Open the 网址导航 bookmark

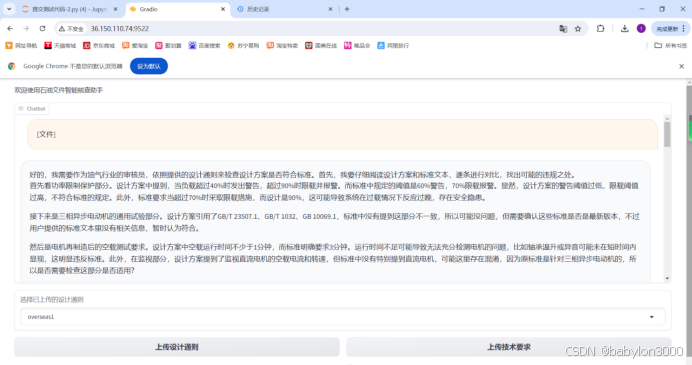(x=21, y=45)
